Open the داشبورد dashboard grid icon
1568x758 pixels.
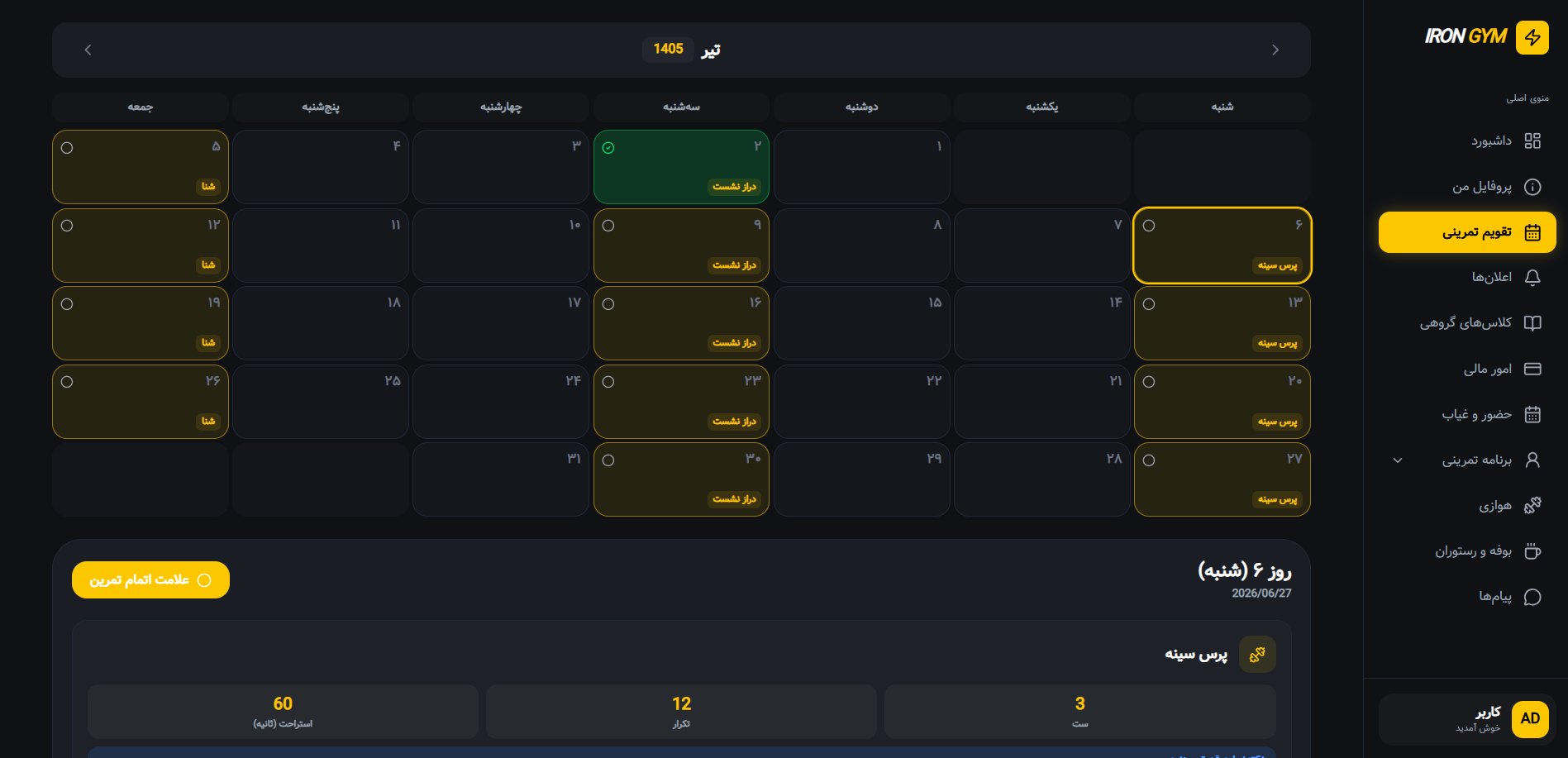pos(1532,141)
